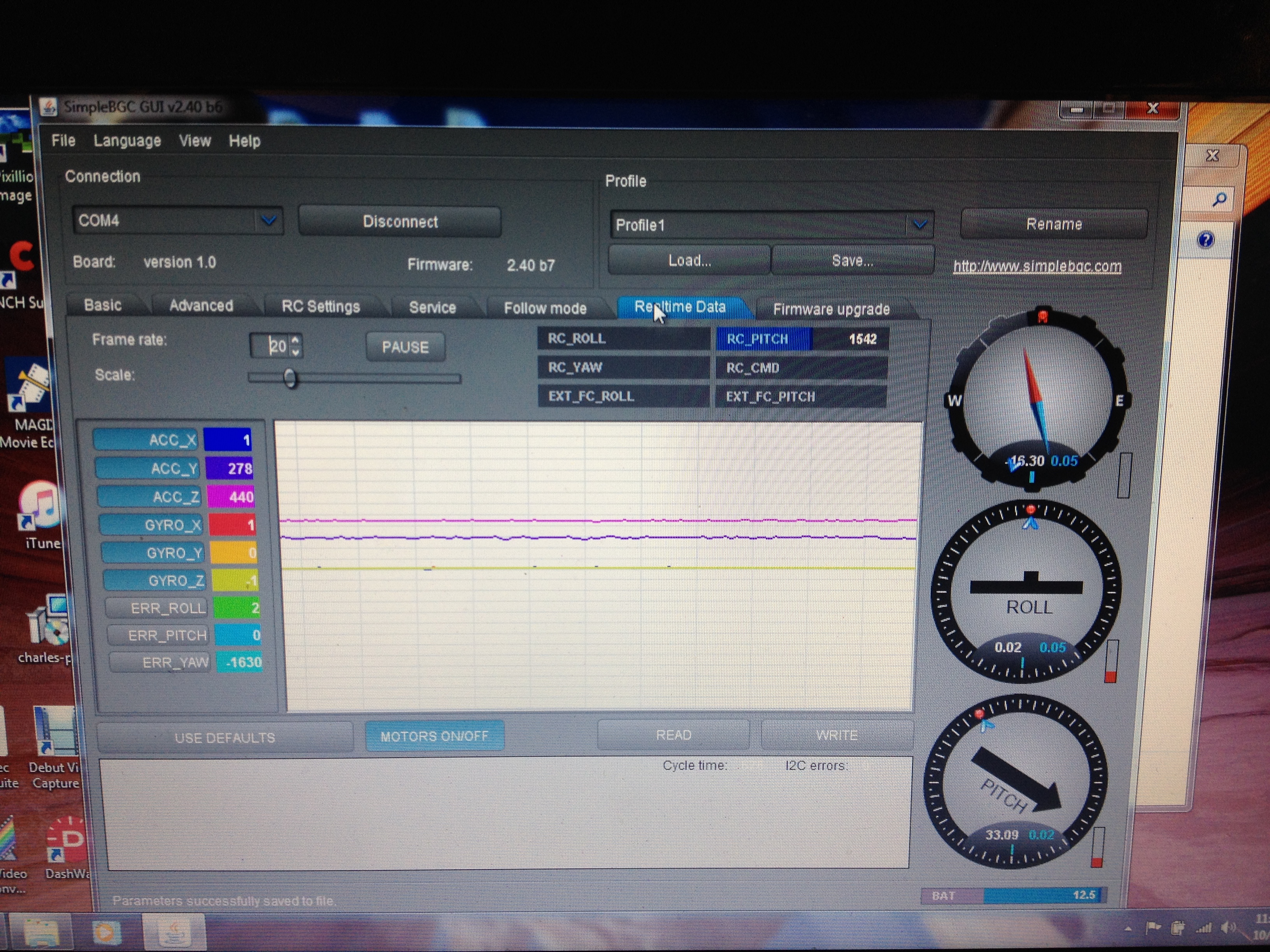Click the frame rate input field
Viewport: 1270px width, 952px height.
click(270, 346)
